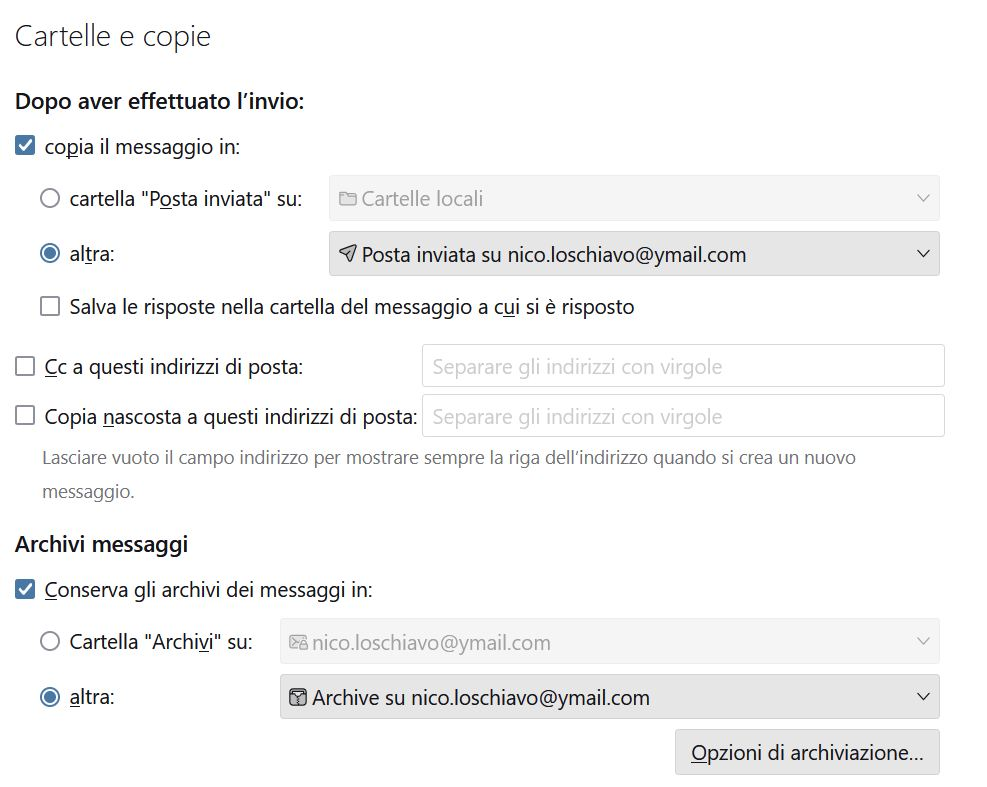Uncheck "copia il messaggio in" checkbox
Viewport: 987px width, 787px height.
point(26,147)
